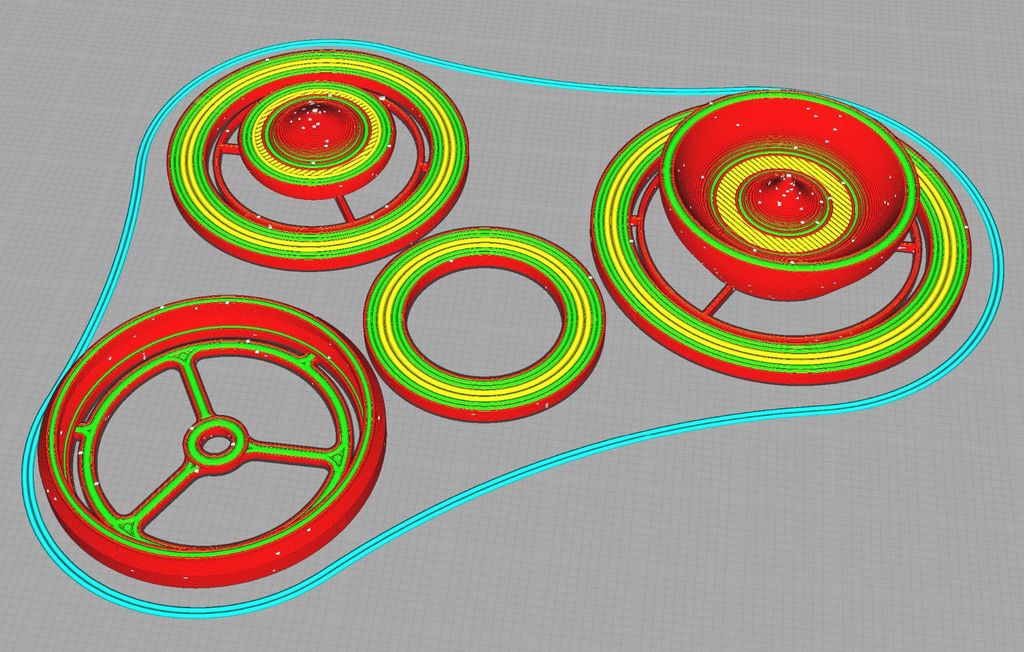Click the center hub of the three-spoke wheel
The image size is (1024, 652).
tap(212, 441)
